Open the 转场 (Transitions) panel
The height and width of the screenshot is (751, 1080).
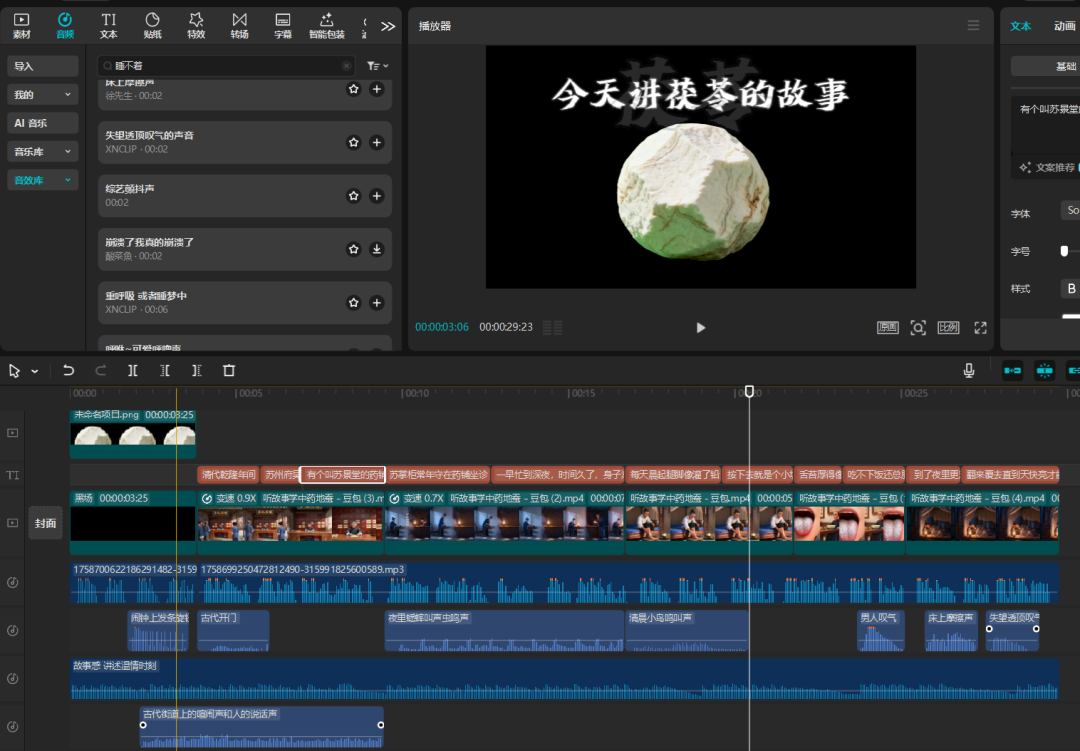pos(240,22)
